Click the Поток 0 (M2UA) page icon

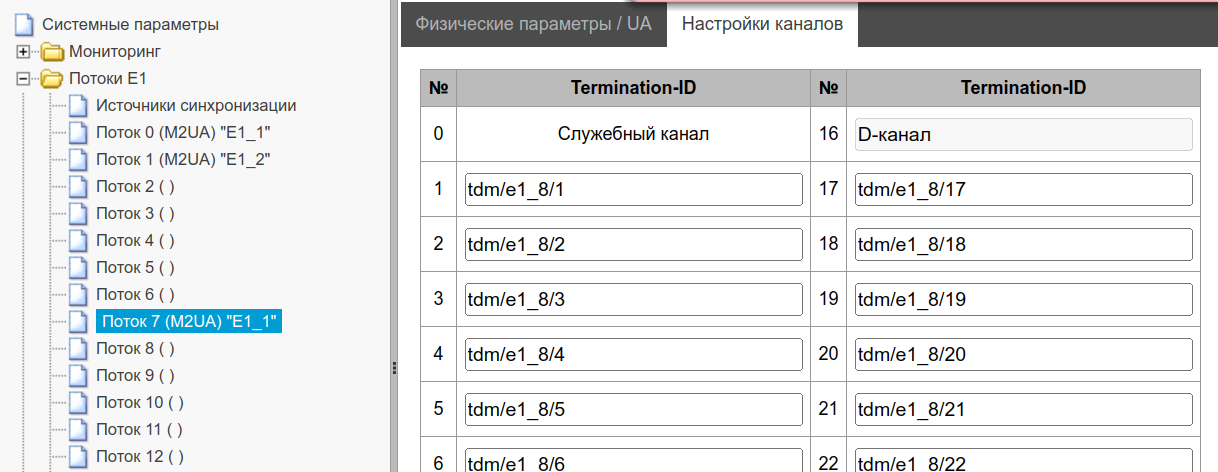click(x=79, y=132)
